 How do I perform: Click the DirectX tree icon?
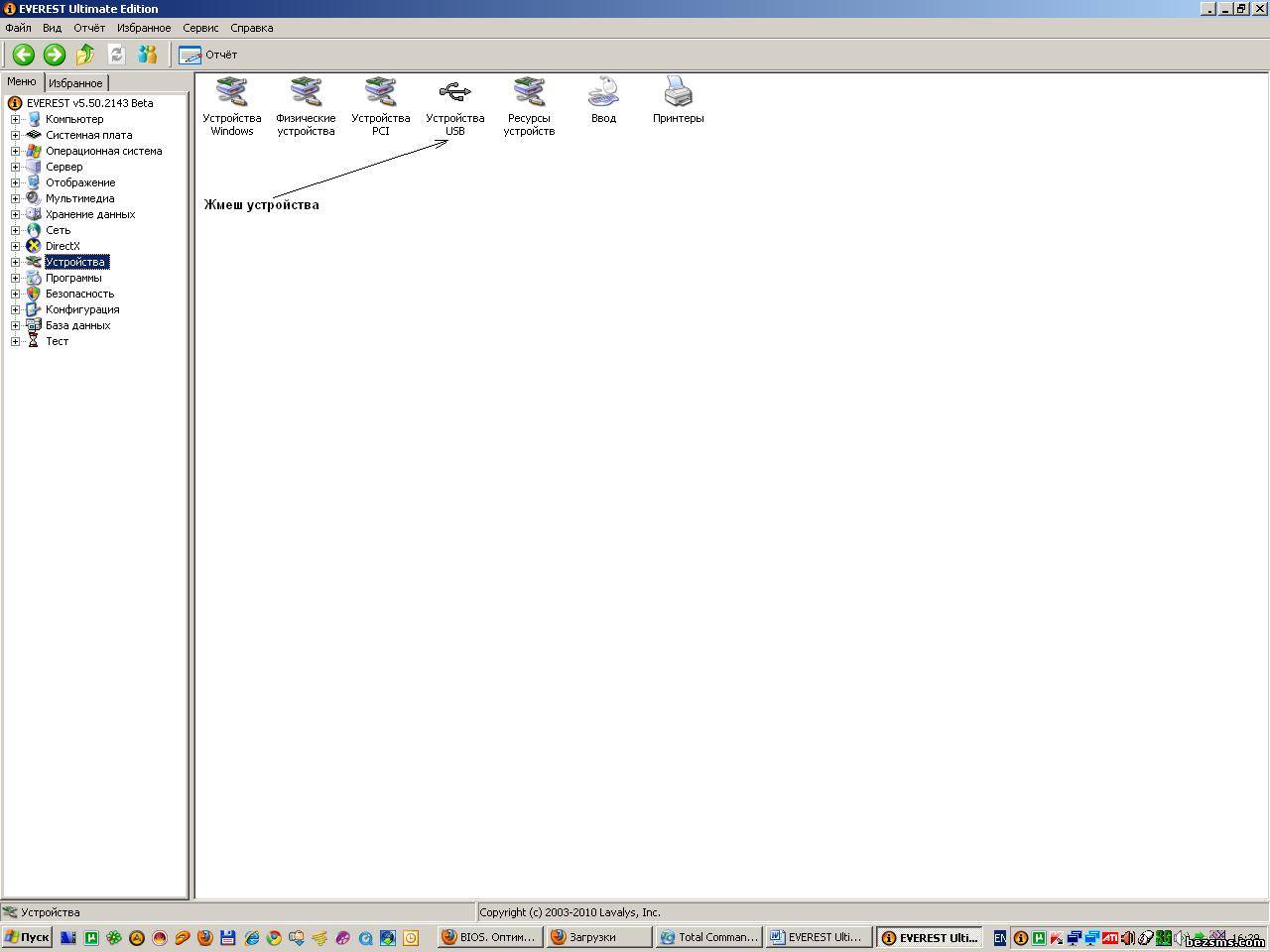click(x=34, y=246)
